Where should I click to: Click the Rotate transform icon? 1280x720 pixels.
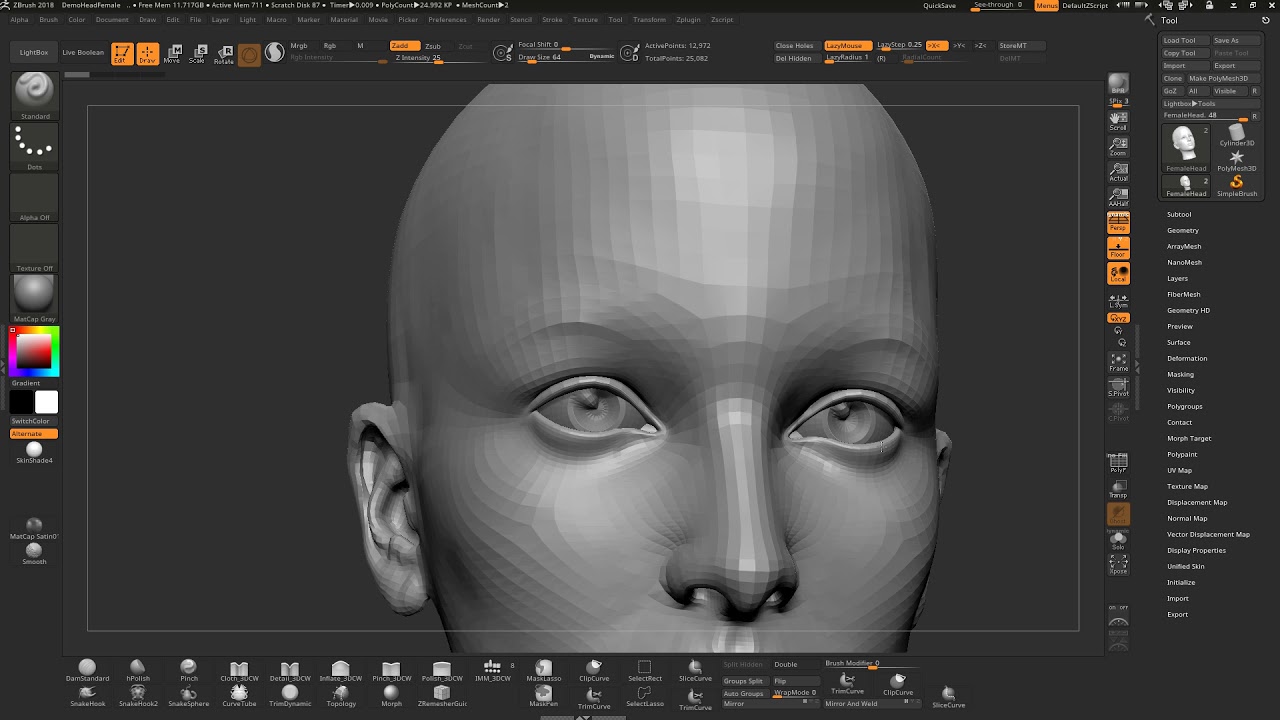tap(224, 53)
